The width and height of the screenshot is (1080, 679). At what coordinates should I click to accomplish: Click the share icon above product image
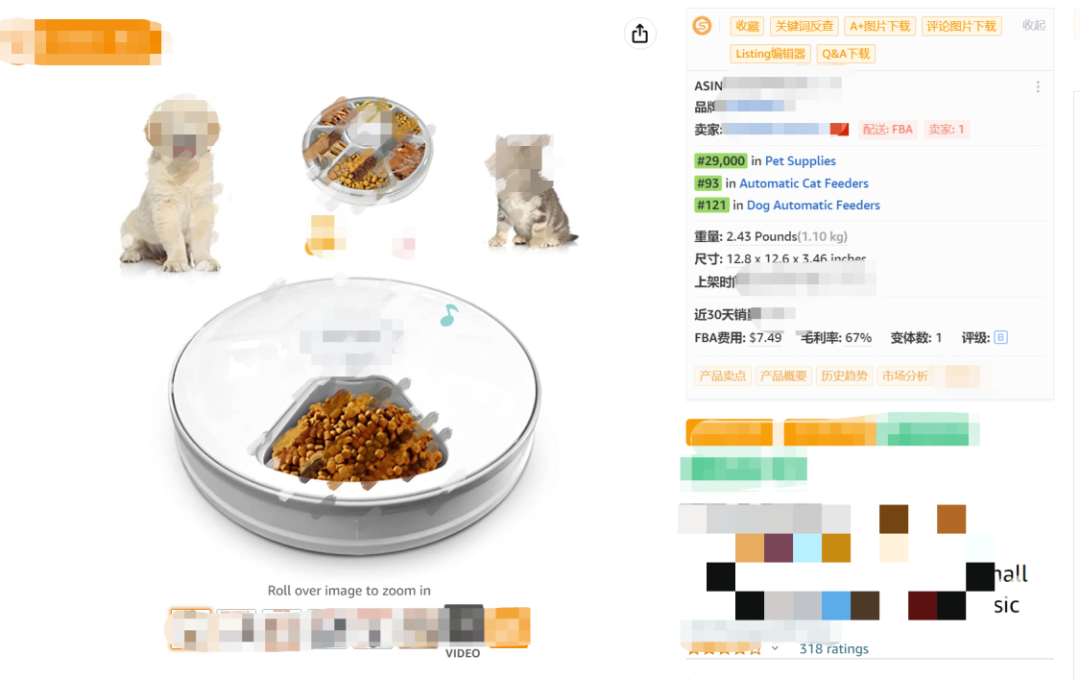point(640,33)
